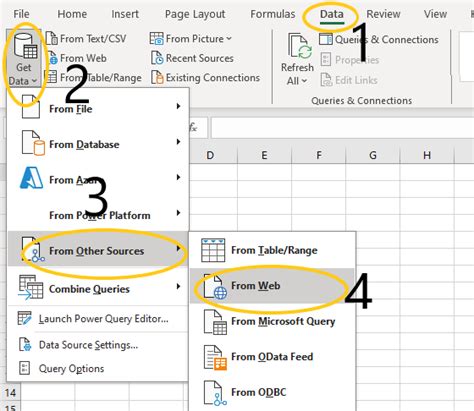Select the Data ribbon tab

click(x=332, y=14)
